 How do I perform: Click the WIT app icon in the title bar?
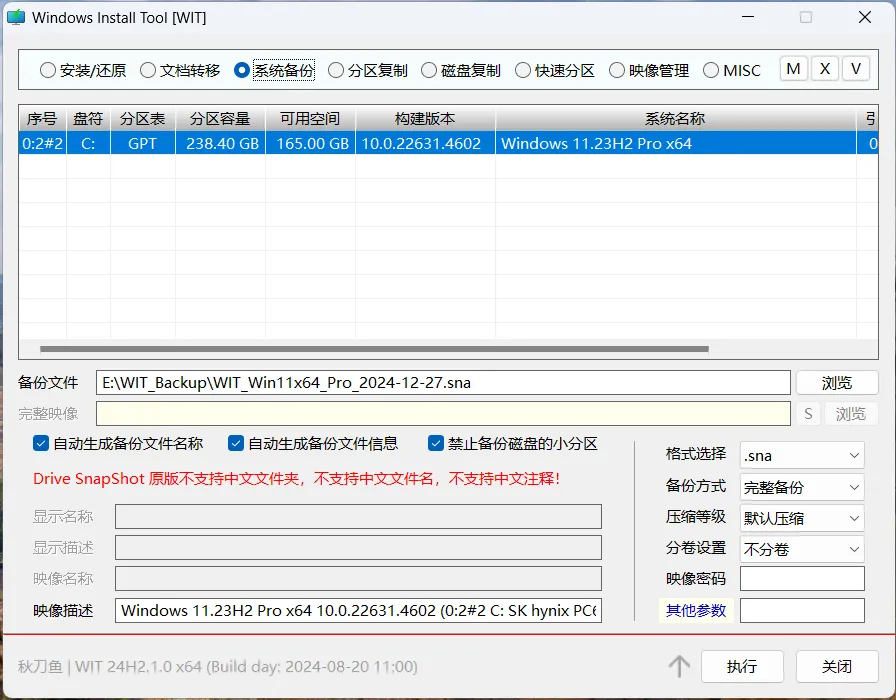click(x=16, y=17)
